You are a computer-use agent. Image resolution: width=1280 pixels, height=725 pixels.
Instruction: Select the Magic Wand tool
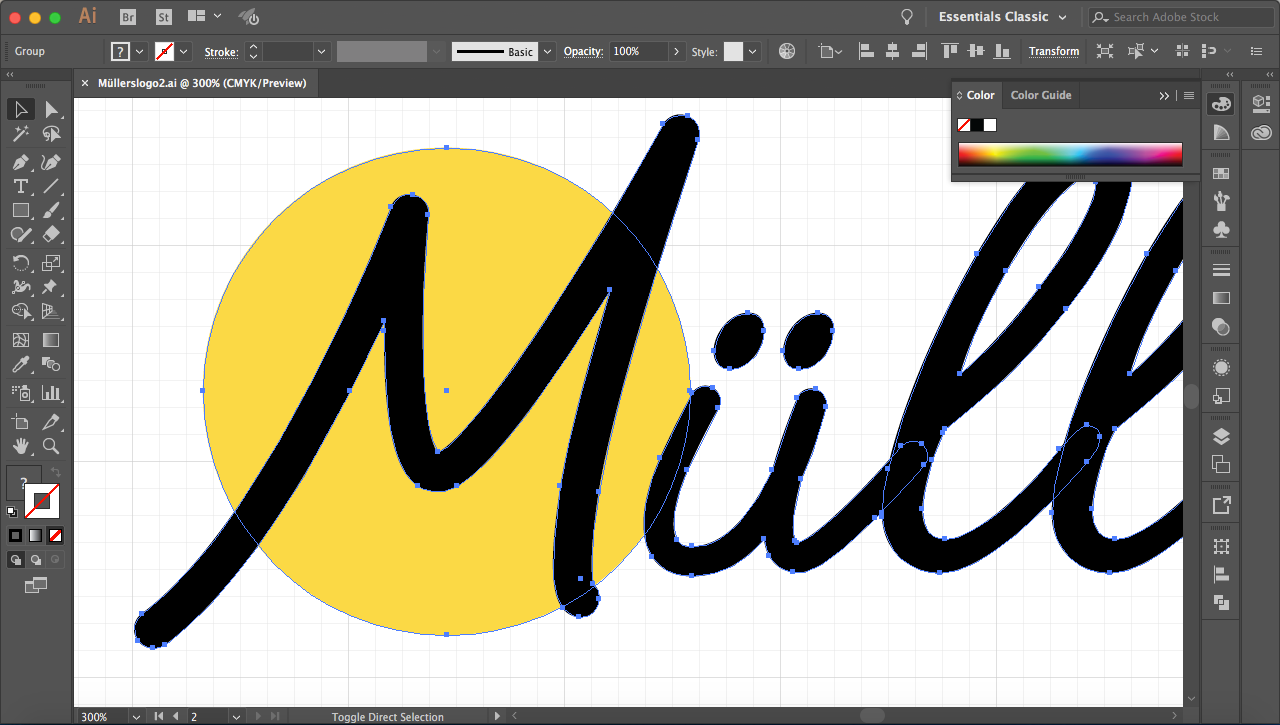coord(21,134)
